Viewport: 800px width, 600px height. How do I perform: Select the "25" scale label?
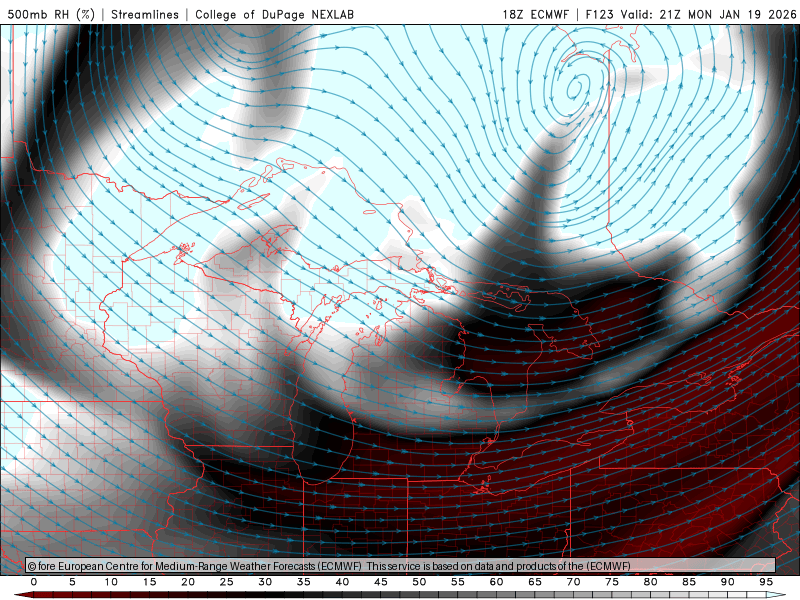[x=227, y=582]
